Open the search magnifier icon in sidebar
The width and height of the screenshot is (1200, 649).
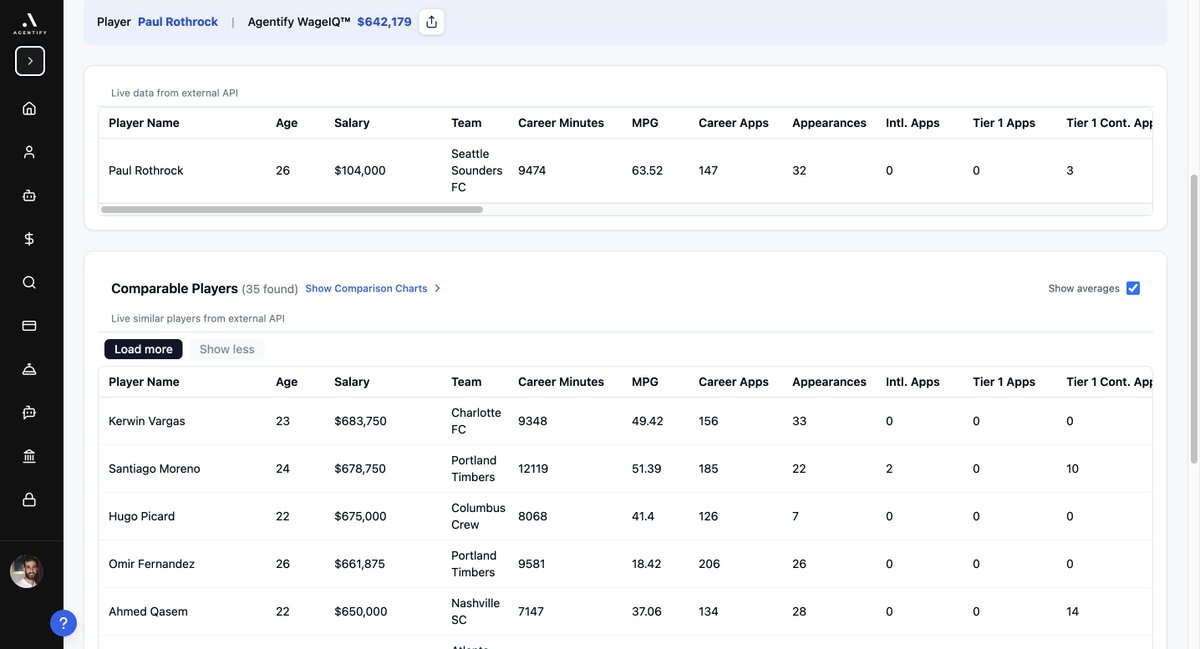pos(29,282)
